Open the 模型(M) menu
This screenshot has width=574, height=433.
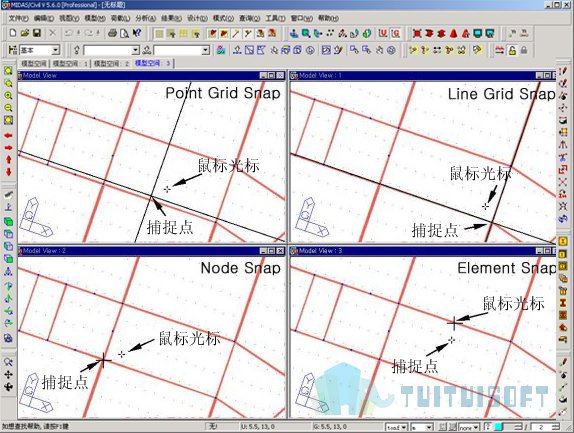[x=95, y=18]
